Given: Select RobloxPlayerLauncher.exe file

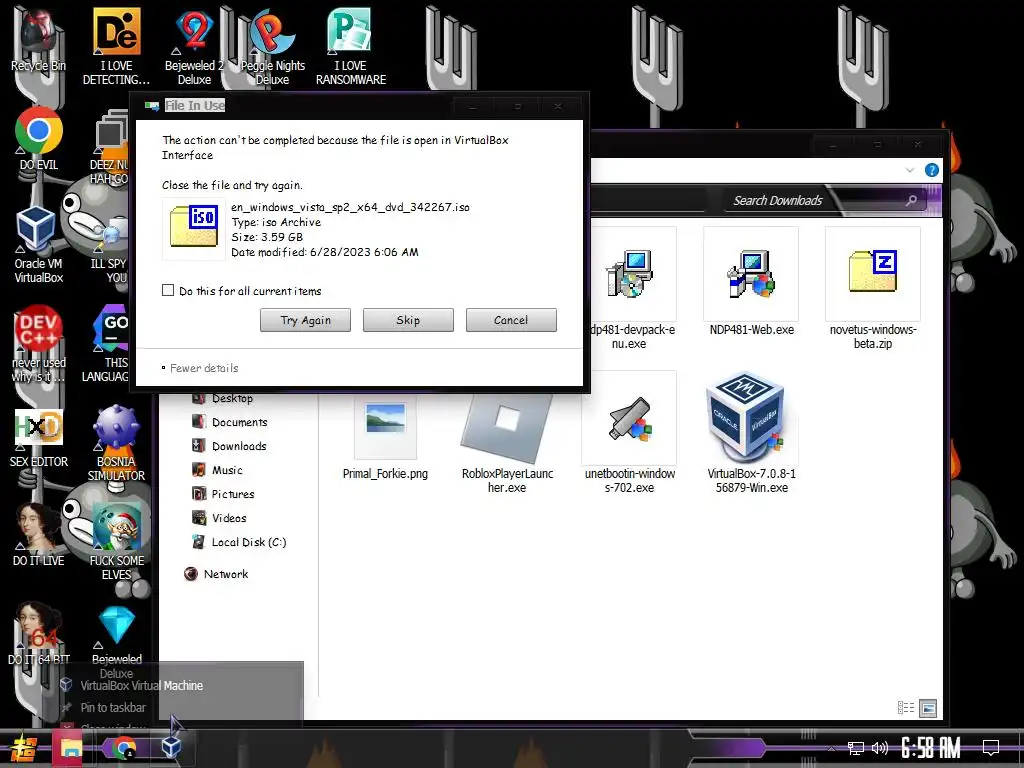Looking at the screenshot, I should click(x=507, y=444).
